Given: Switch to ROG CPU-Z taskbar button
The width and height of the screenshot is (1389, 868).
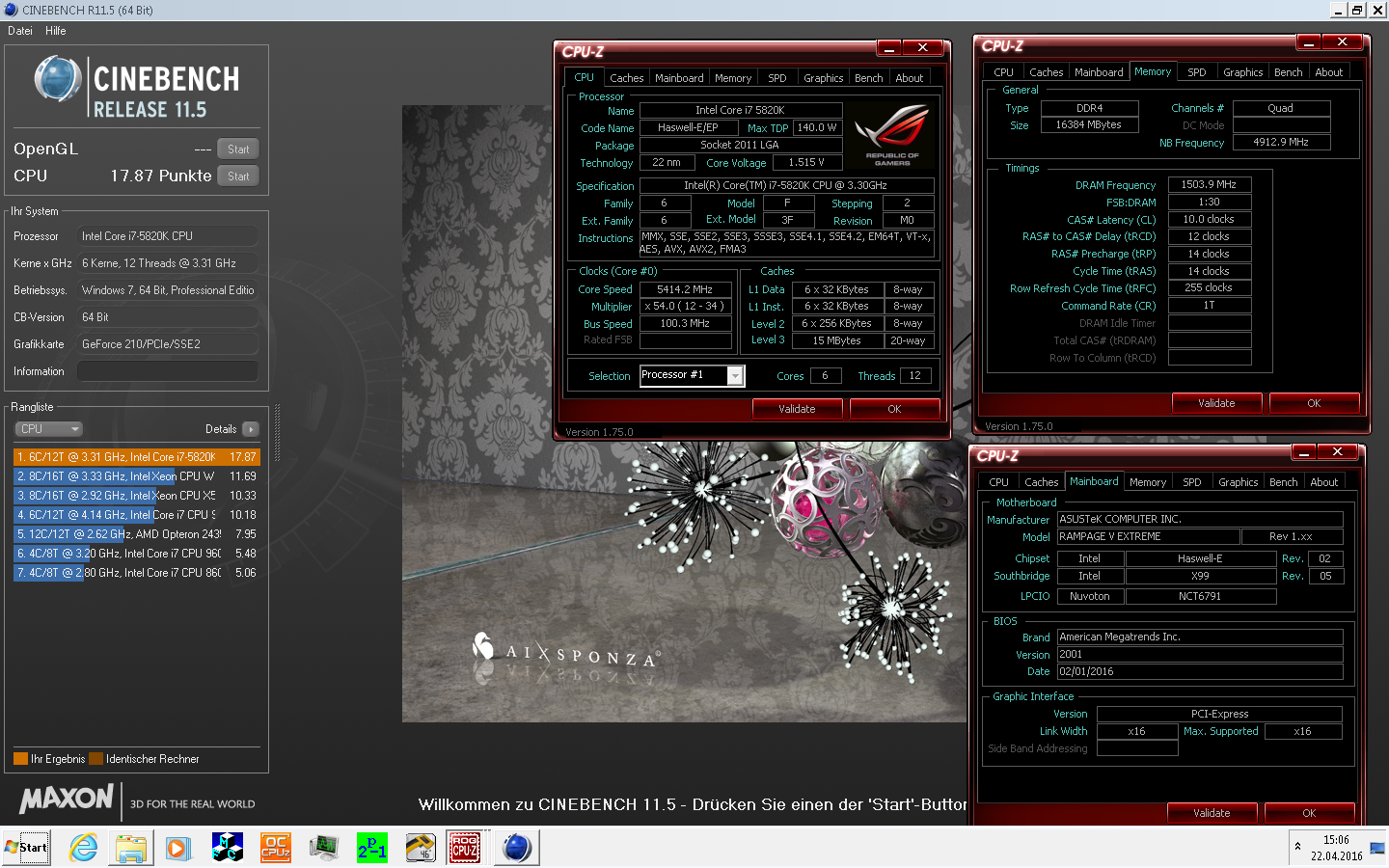Looking at the screenshot, I should (x=466, y=848).
